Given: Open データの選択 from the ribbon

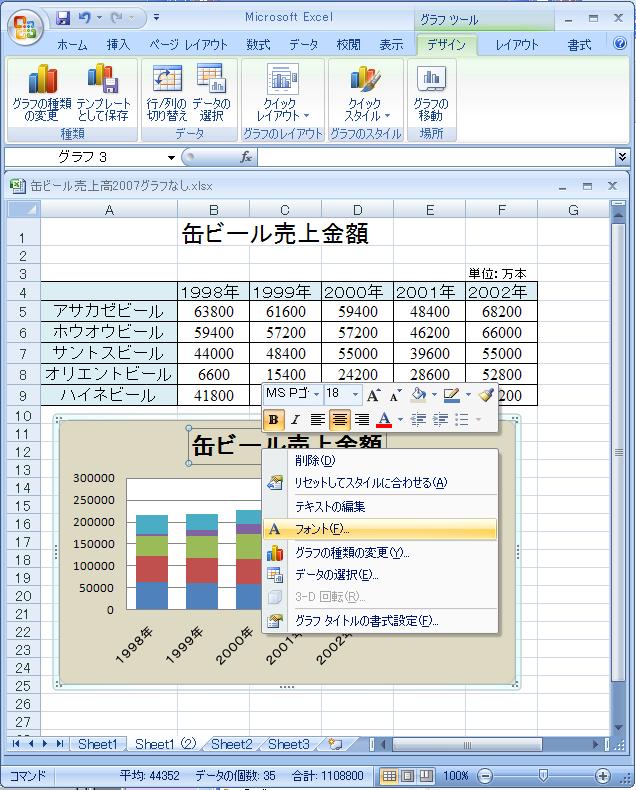Looking at the screenshot, I should point(211,93).
